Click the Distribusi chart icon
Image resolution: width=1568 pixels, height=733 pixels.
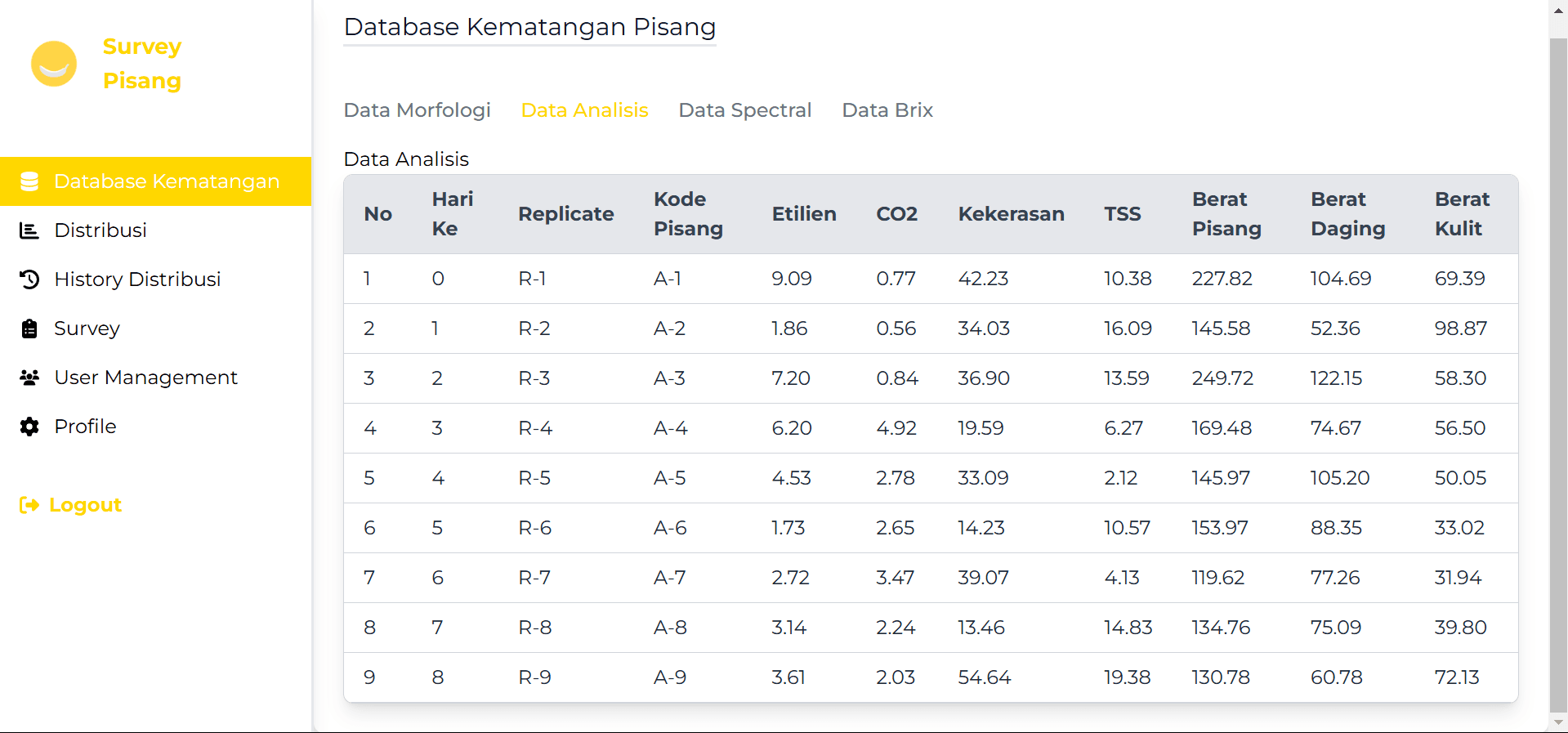[29, 230]
